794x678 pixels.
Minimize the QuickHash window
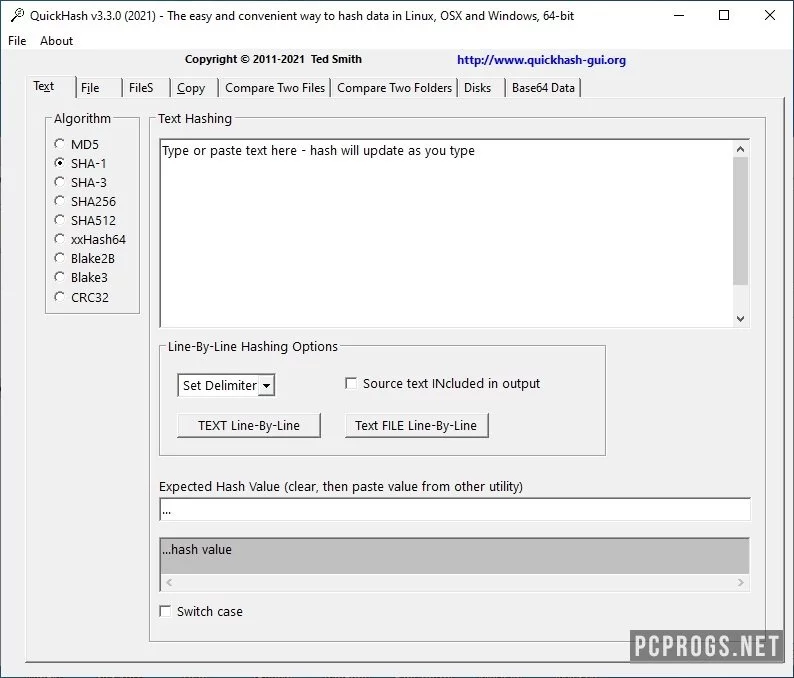[679, 15]
